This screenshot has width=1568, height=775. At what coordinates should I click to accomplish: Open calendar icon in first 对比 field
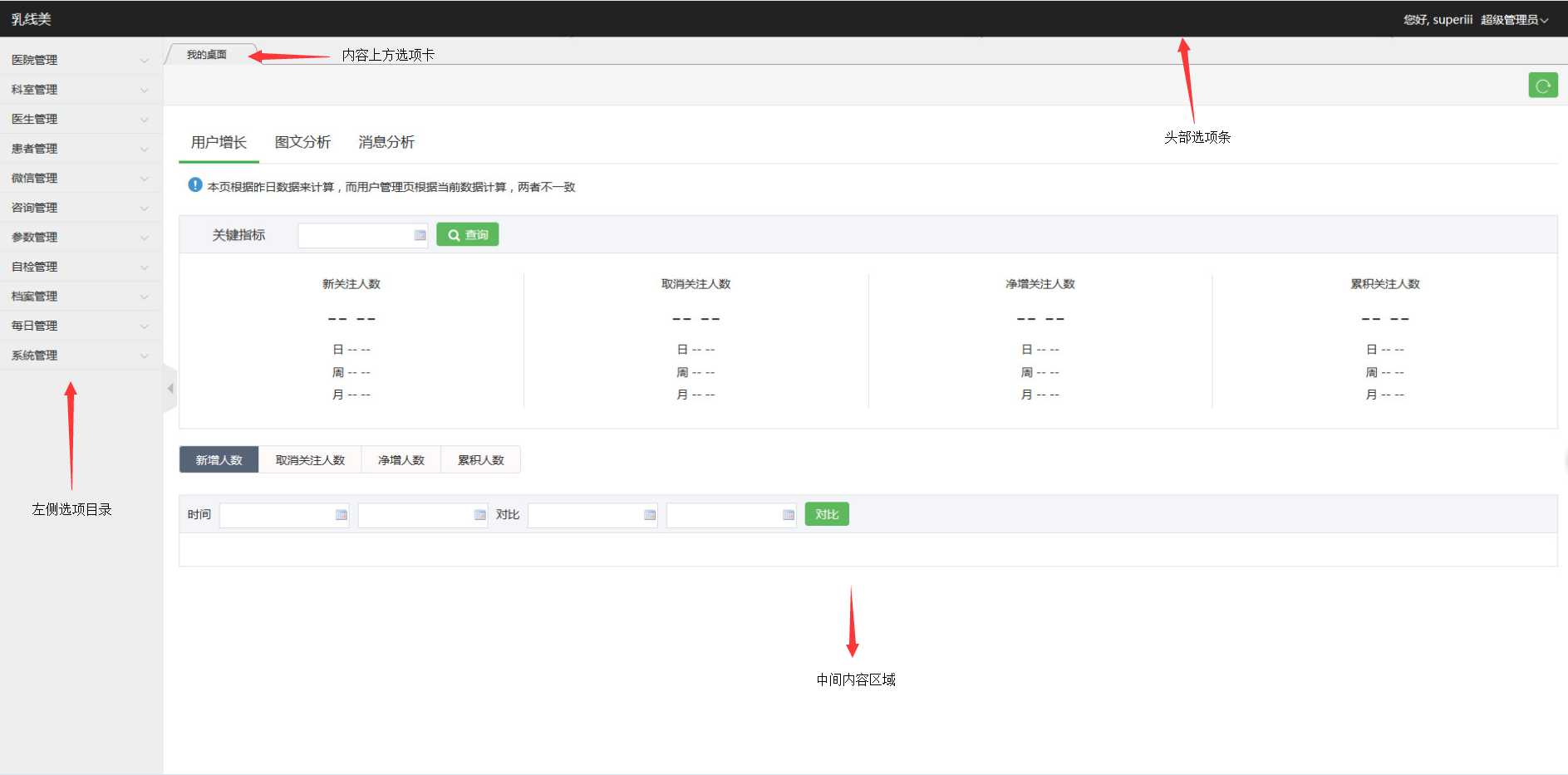coord(650,515)
